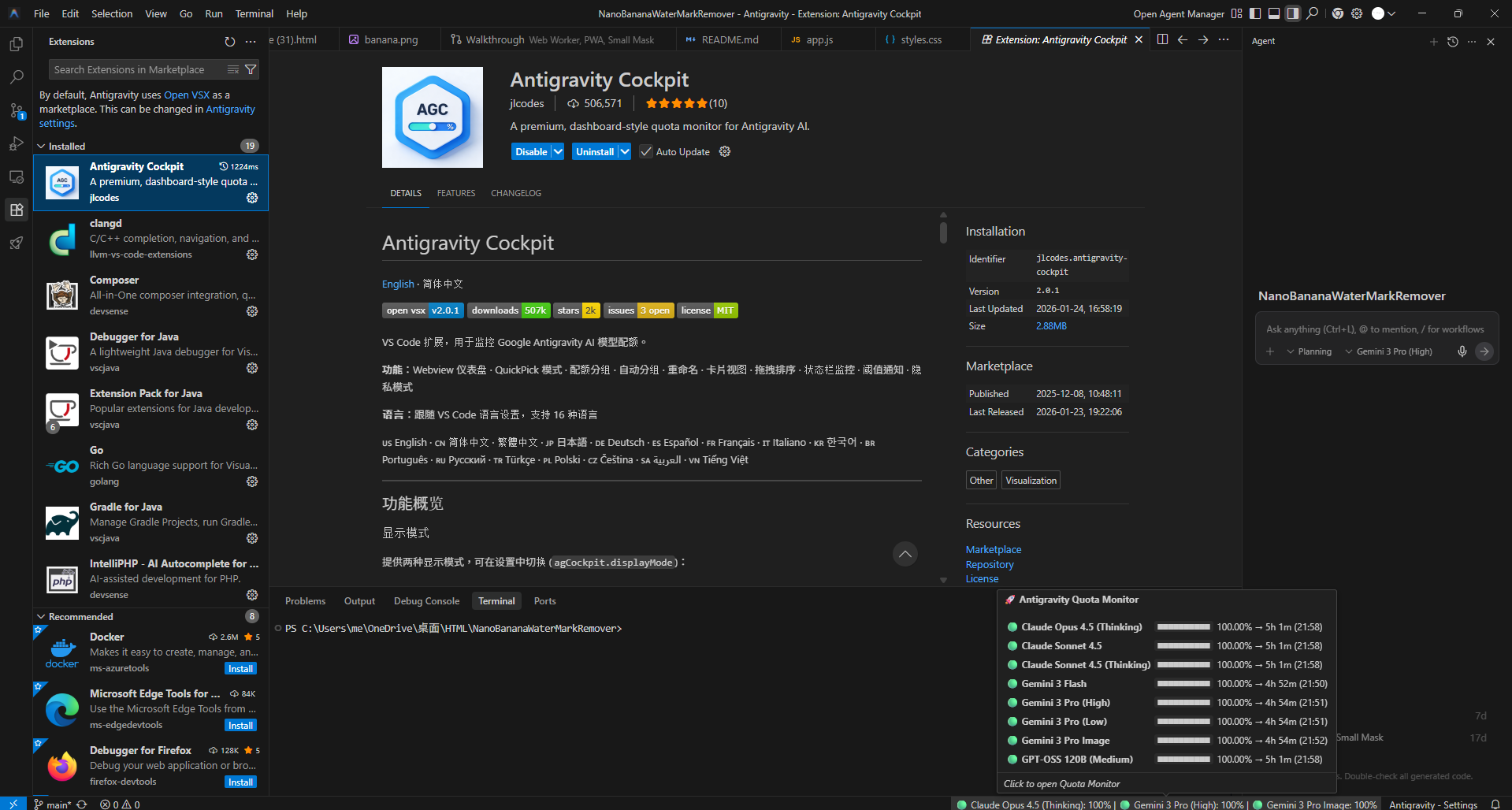Open gear settings for clangd extension

pyautogui.click(x=252, y=255)
